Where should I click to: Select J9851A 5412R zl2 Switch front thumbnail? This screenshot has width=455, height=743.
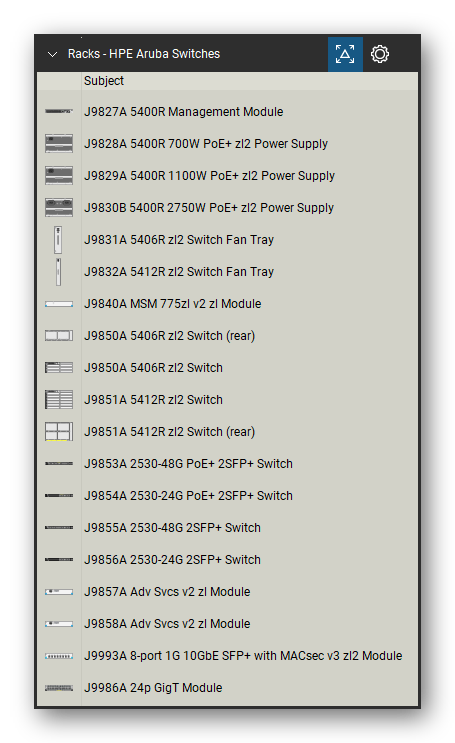pyautogui.click(x=59, y=399)
